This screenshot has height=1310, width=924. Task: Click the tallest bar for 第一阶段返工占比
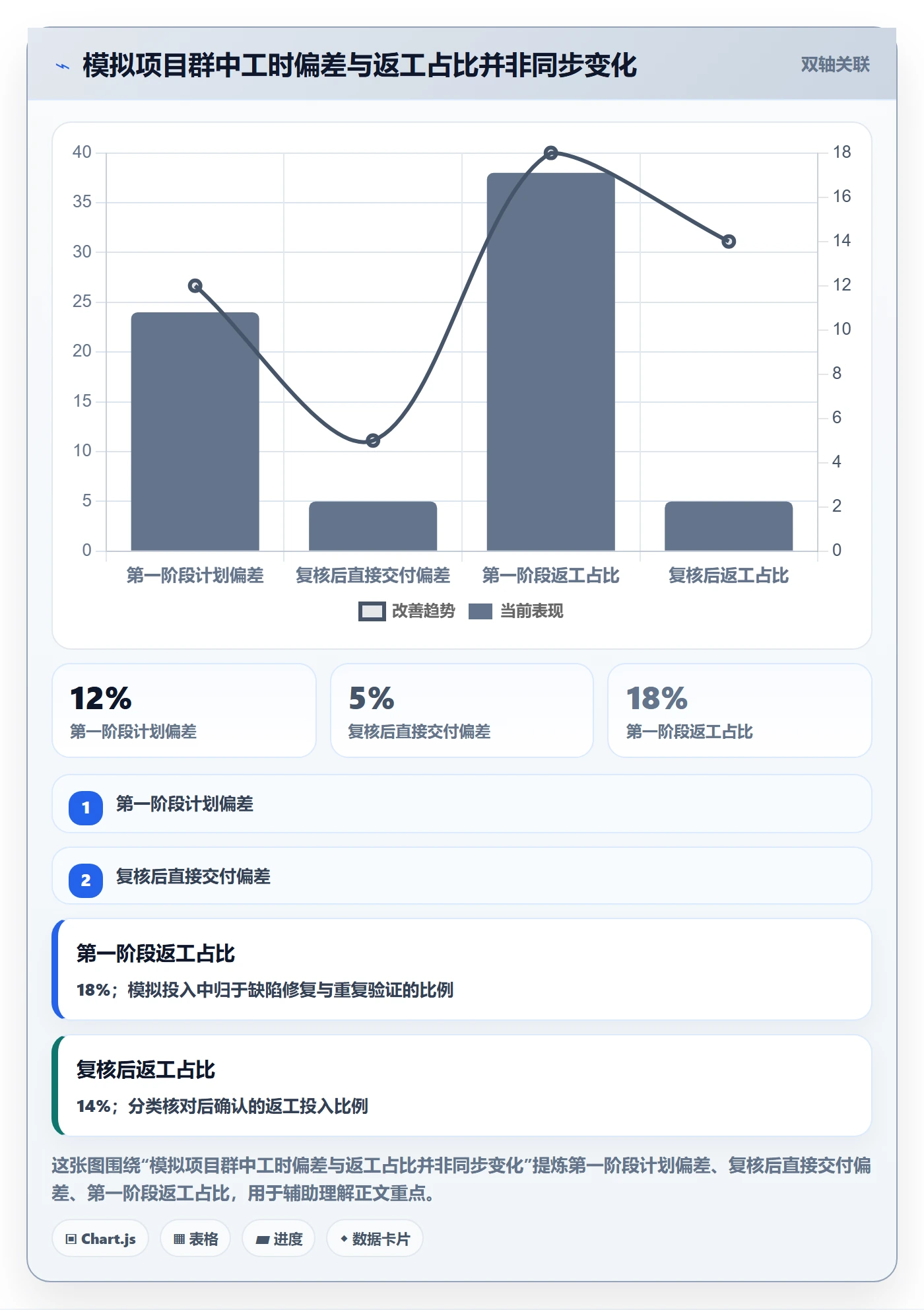pyautogui.click(x=551, y=362)
